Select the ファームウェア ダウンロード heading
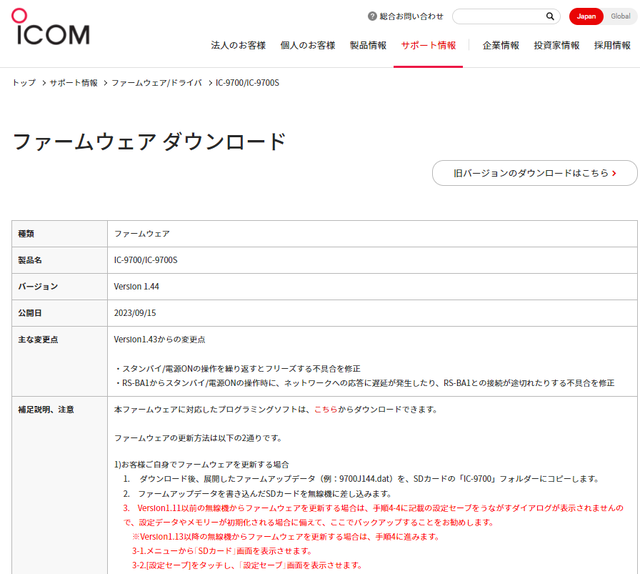Viewport: 640px width, 574px height. tap(149, 142)
